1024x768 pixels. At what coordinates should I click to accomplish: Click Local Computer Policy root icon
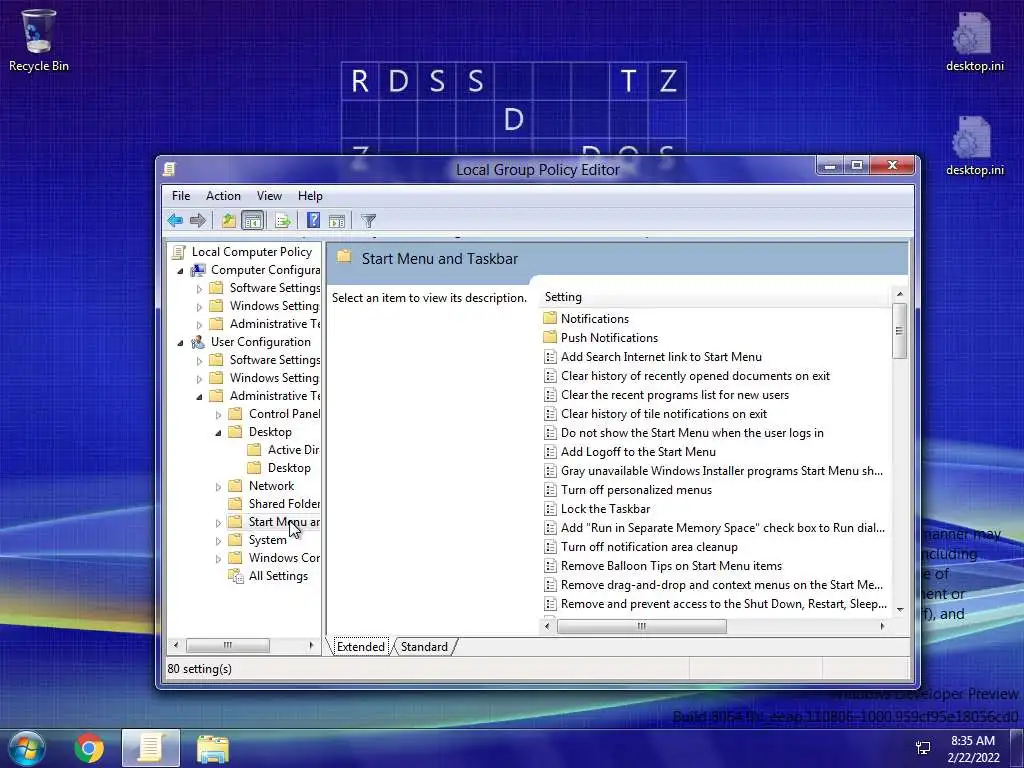pos(178,251)
